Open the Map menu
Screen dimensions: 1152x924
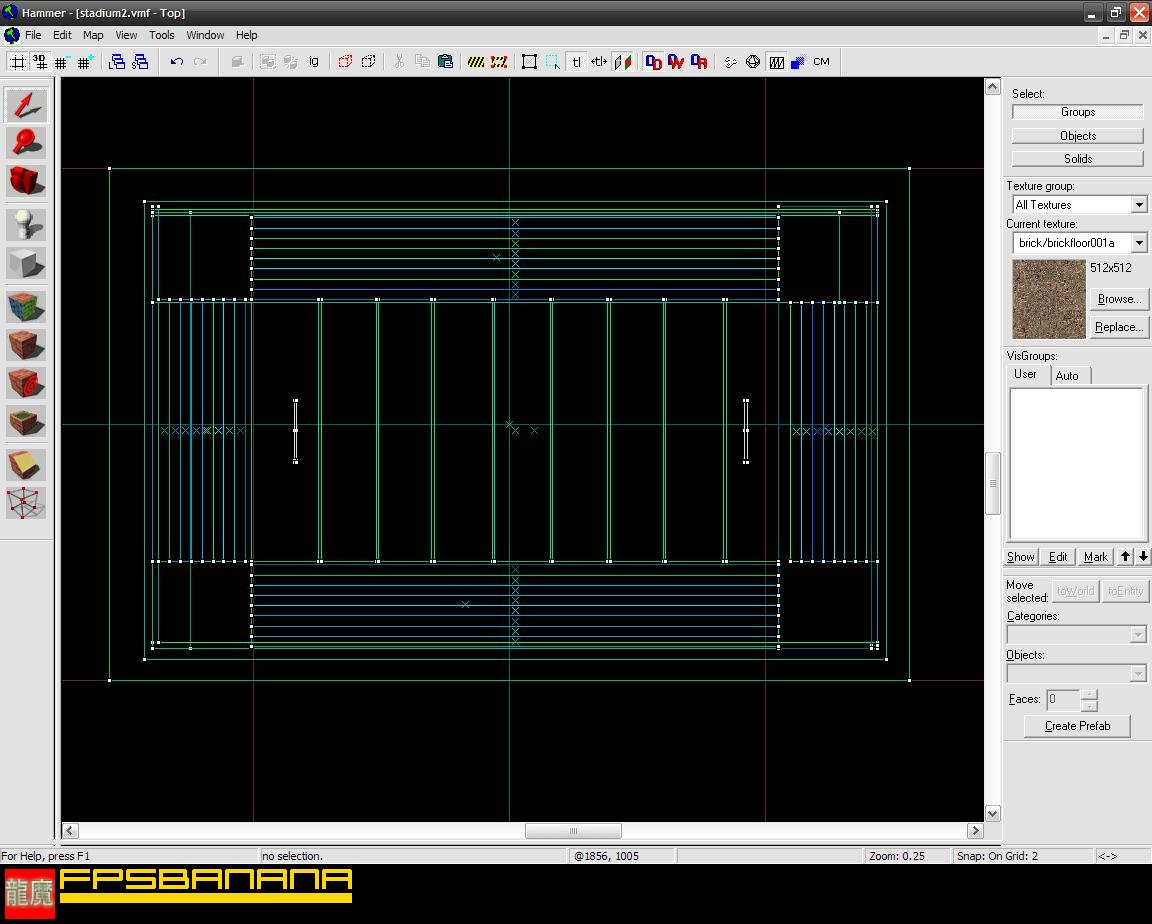93,35
